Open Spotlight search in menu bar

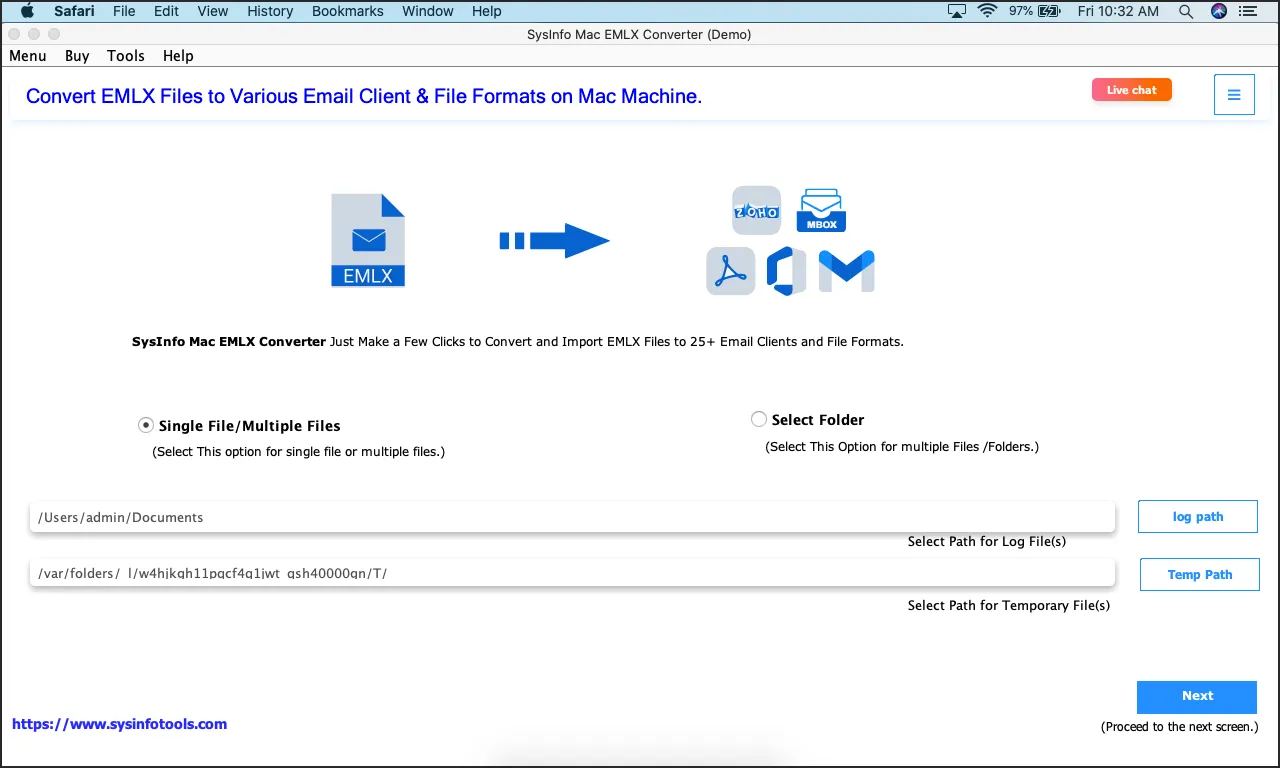click(x=1186, y=11)
